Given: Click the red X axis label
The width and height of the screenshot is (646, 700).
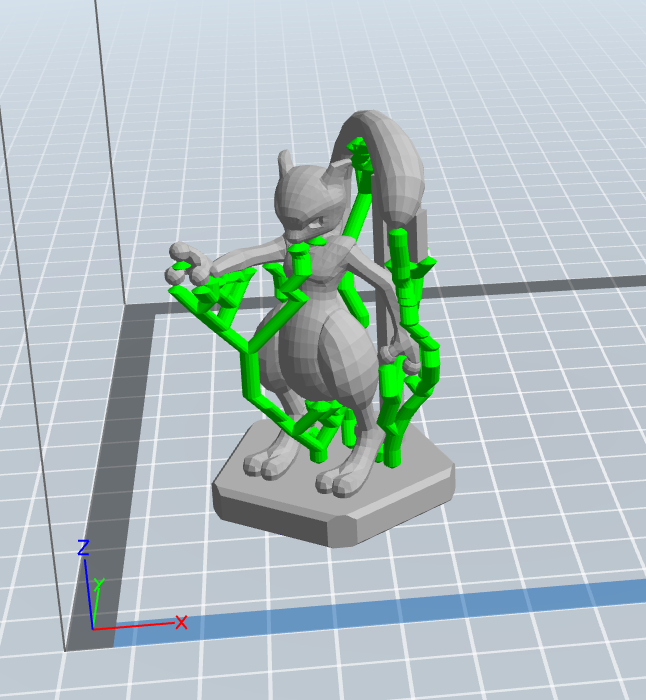Looking at the screenshot, I should tap(181, 622).
